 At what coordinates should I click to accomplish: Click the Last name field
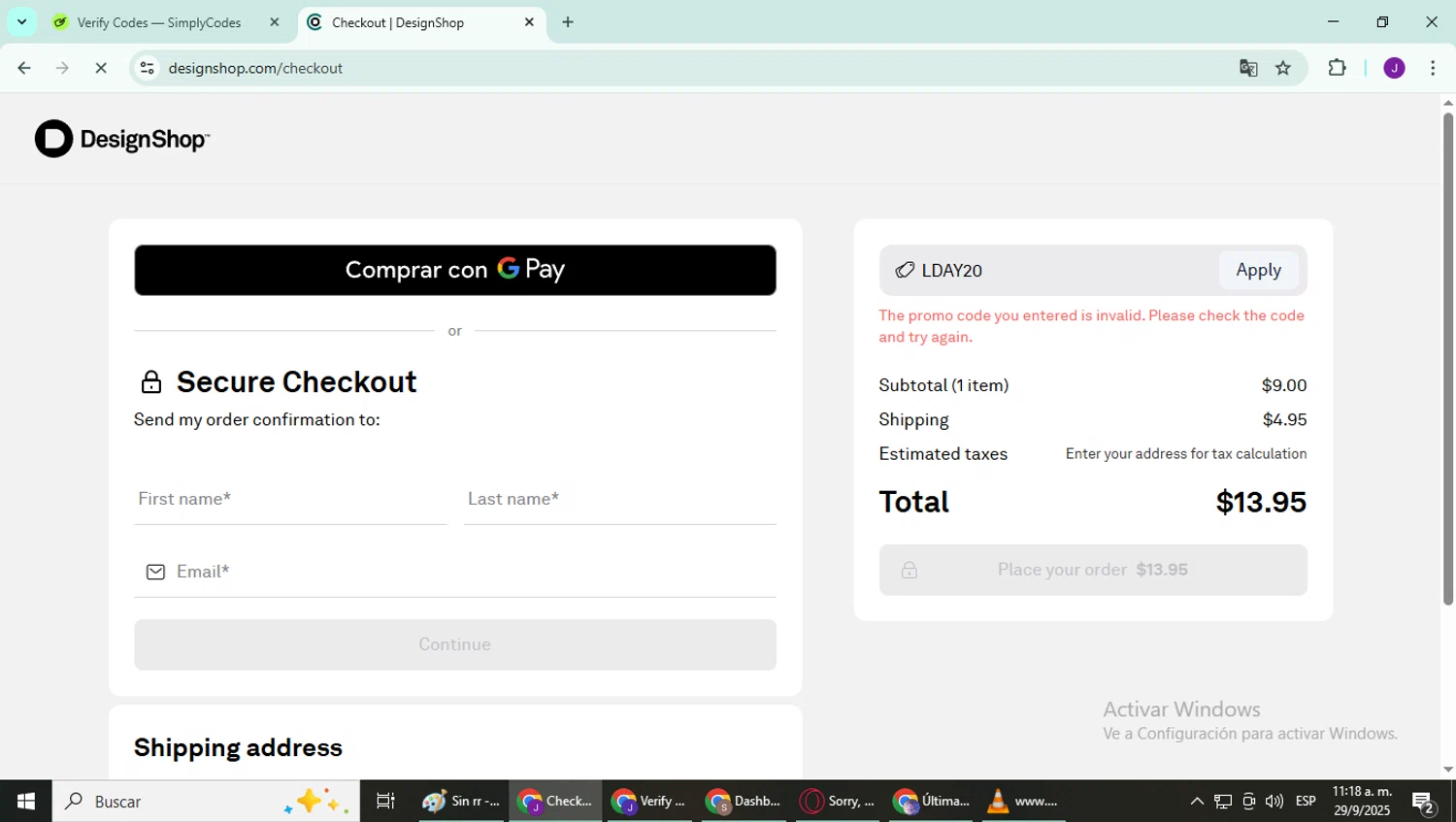(x=620, y=499)
